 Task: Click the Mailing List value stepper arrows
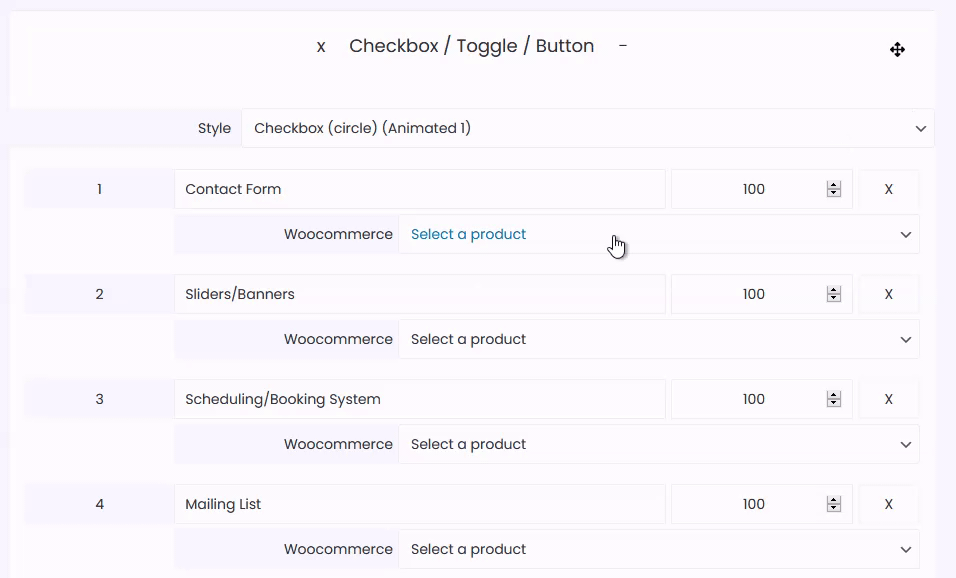(x=833, y=504)
